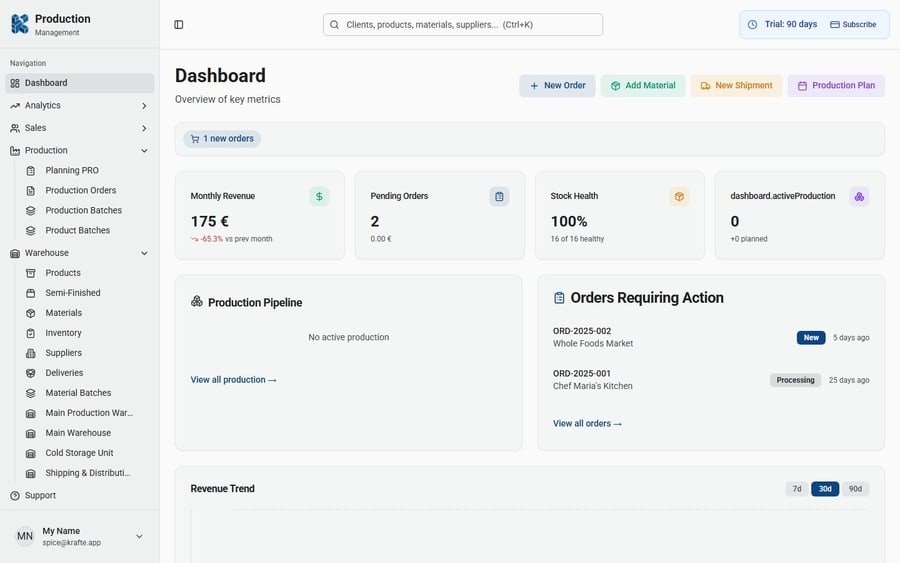Click the Sales people icon
900x563 pixels.
(x=15, y=128)
